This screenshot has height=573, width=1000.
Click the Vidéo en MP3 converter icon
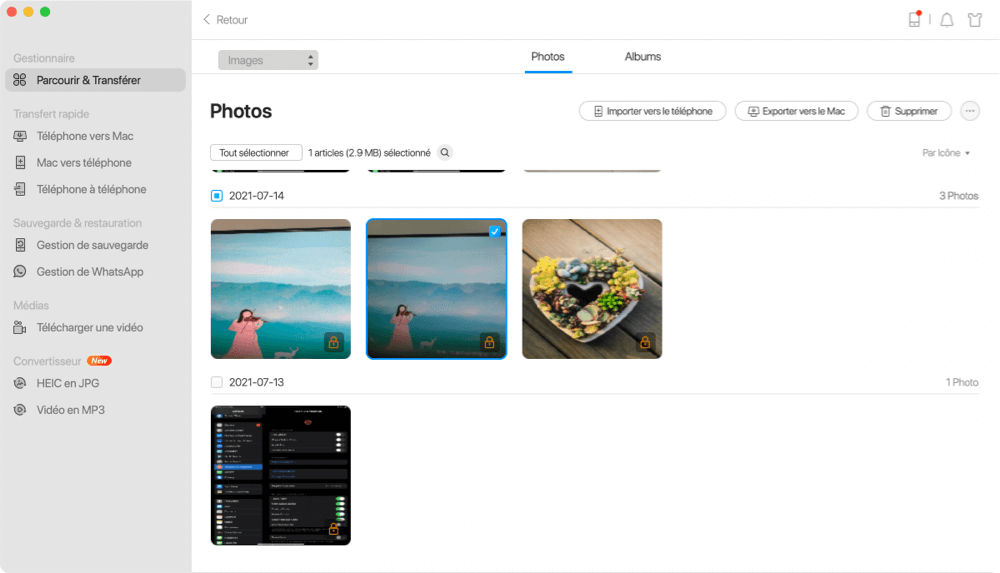[20, 410]
